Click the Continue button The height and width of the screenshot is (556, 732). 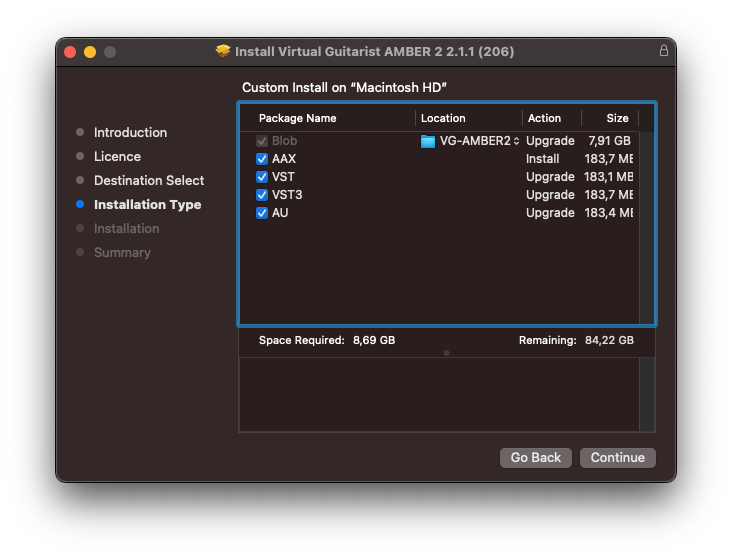(618, 457)
